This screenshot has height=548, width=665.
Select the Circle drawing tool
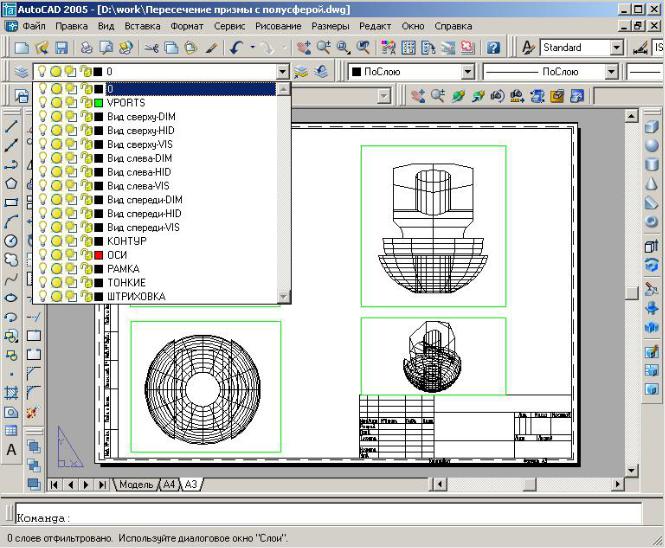[x=11, y=240]
